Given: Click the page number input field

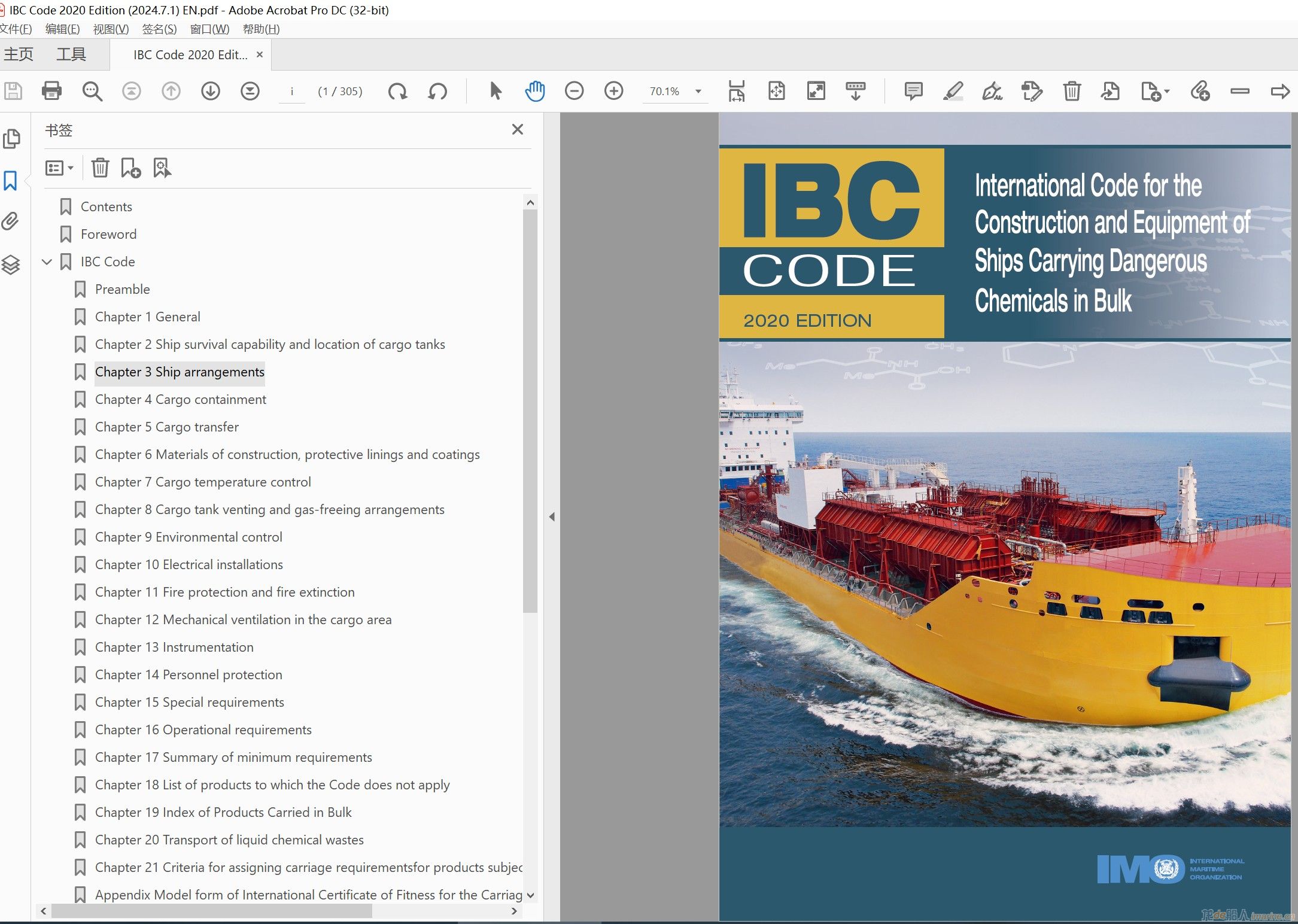Looking at the screenshot, I should [292, 92].
